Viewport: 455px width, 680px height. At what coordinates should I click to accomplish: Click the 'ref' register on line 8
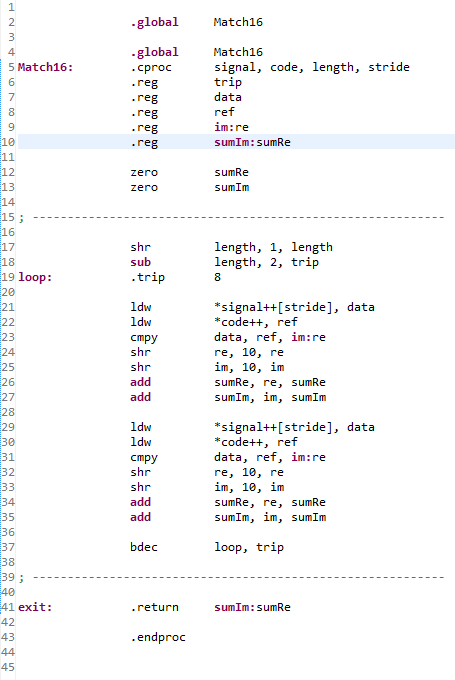(x=224, y=112)
